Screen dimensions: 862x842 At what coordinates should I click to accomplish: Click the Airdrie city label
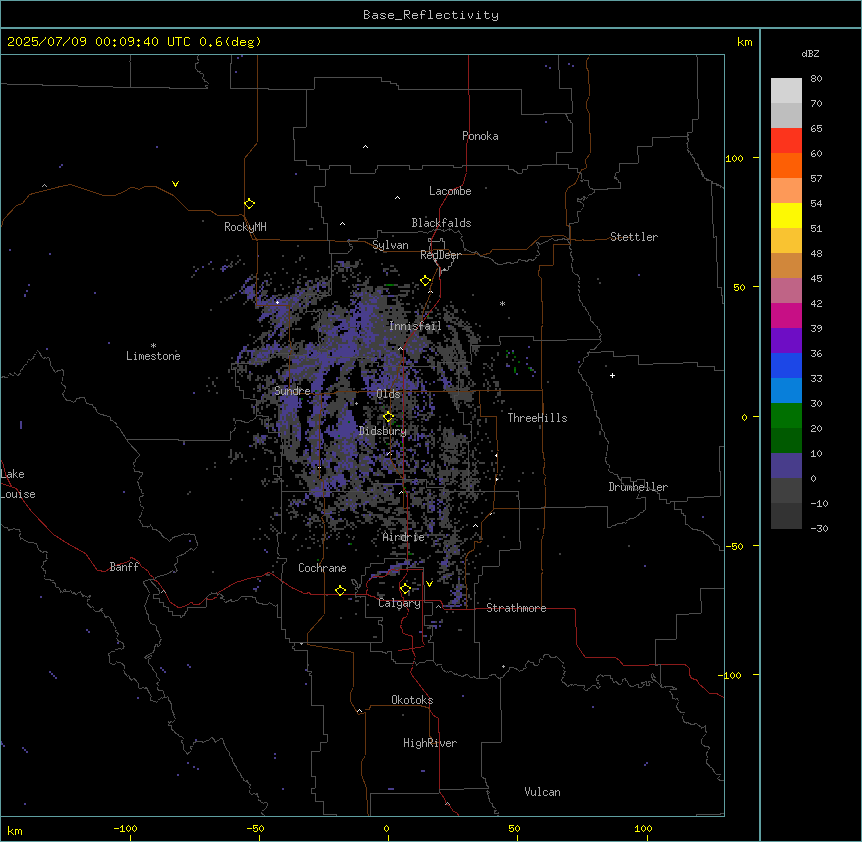point(404,537)
